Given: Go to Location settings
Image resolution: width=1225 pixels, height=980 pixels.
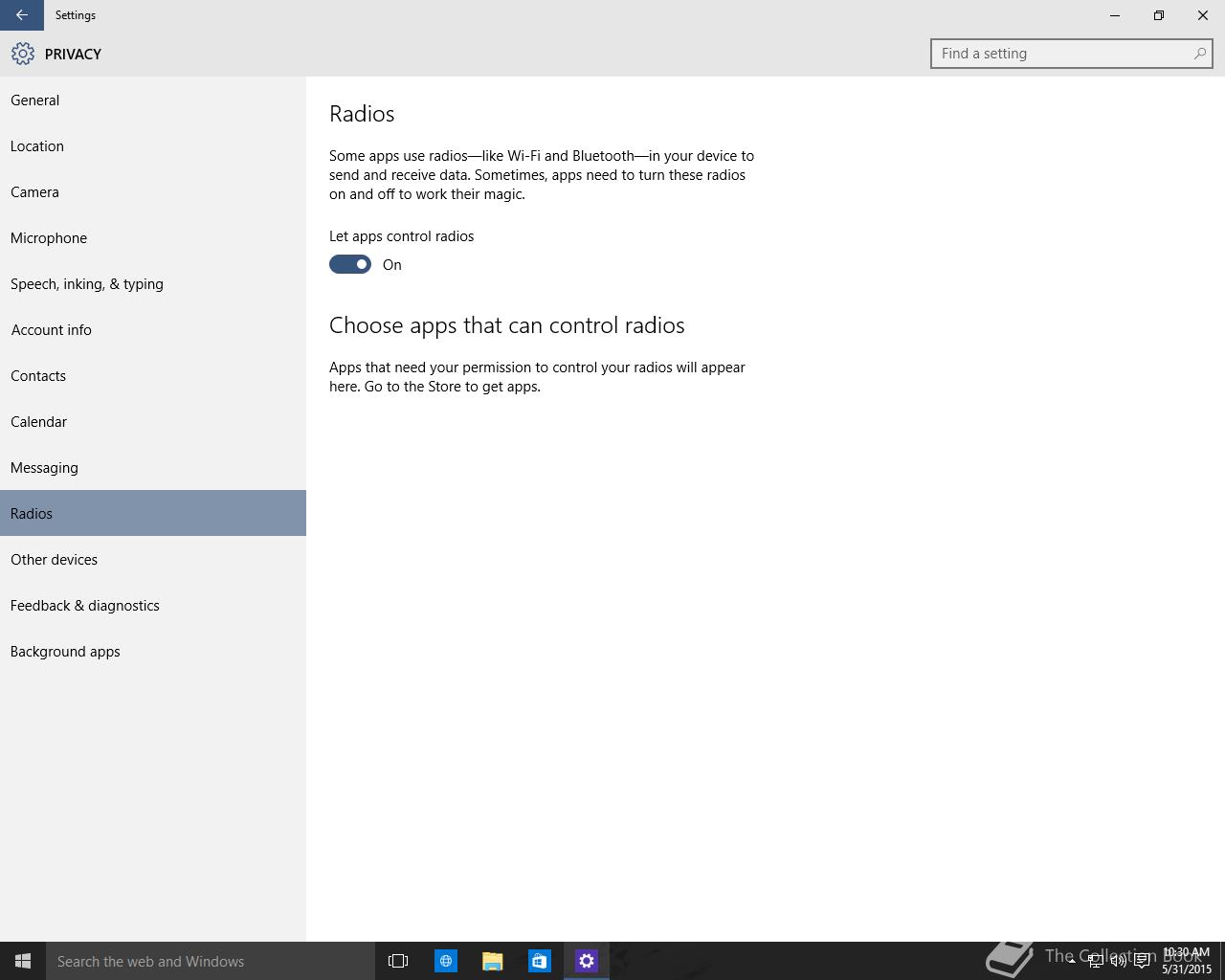Looking at the screenshot, I should point(153,146).
